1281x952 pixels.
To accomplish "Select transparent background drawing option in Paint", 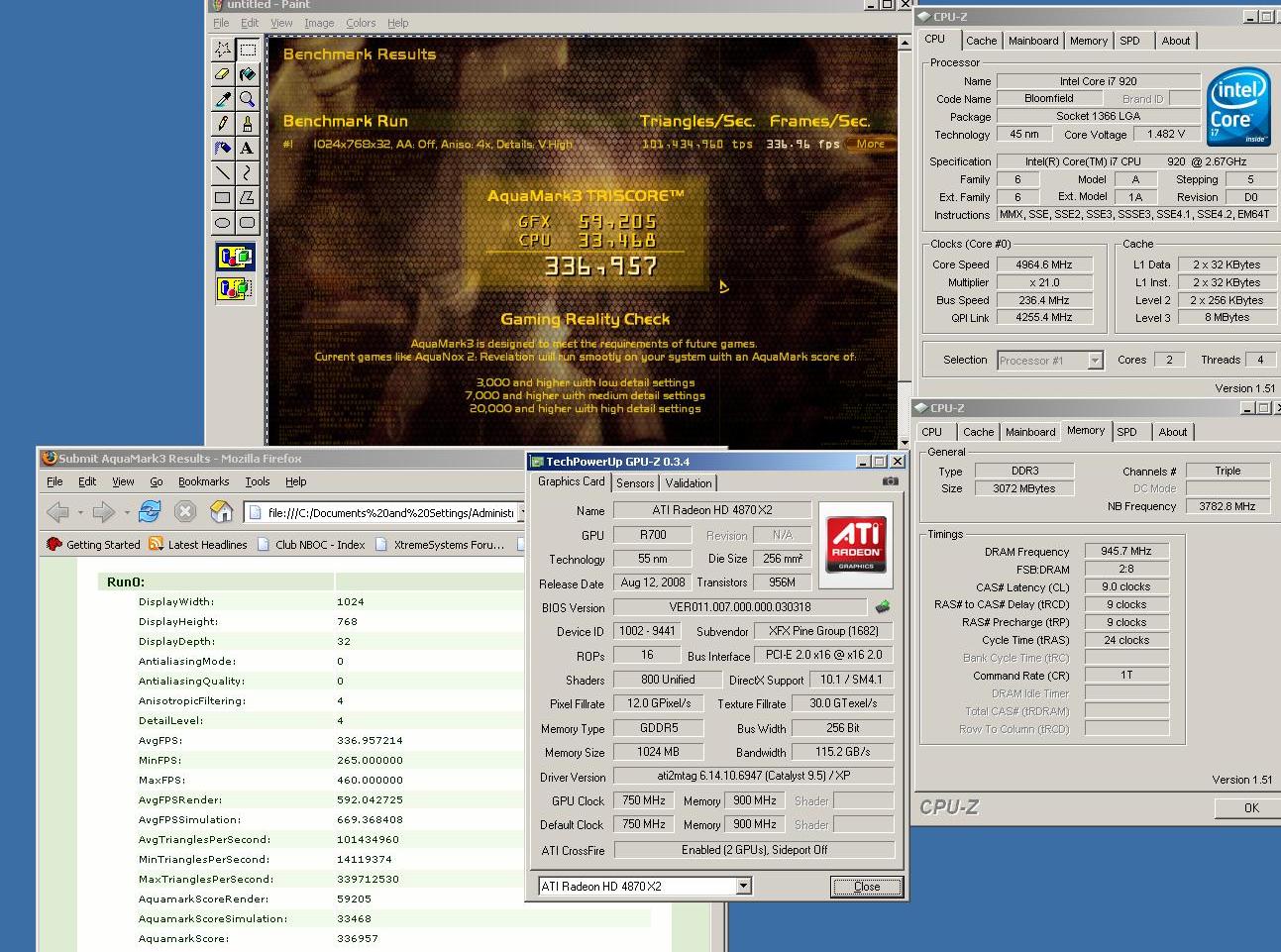I will 235,288.
